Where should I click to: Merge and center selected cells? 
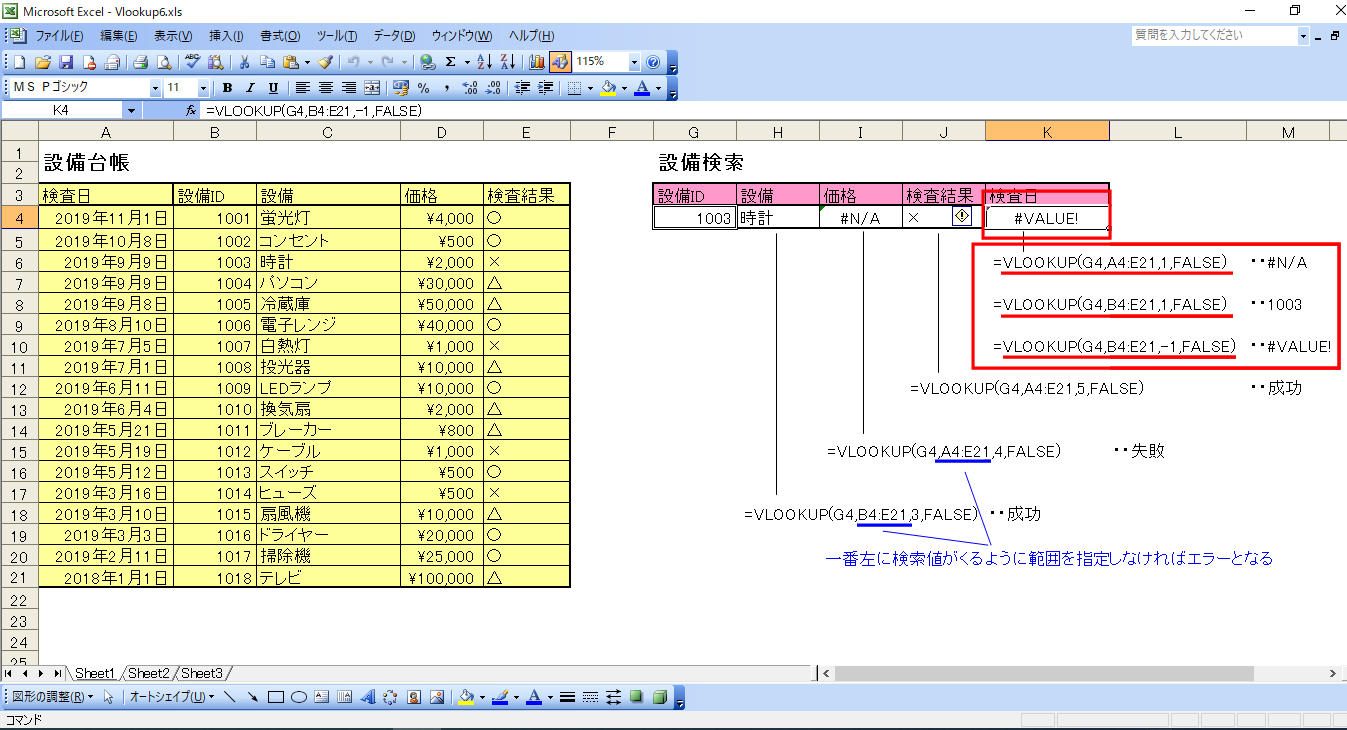coord(372,88)
